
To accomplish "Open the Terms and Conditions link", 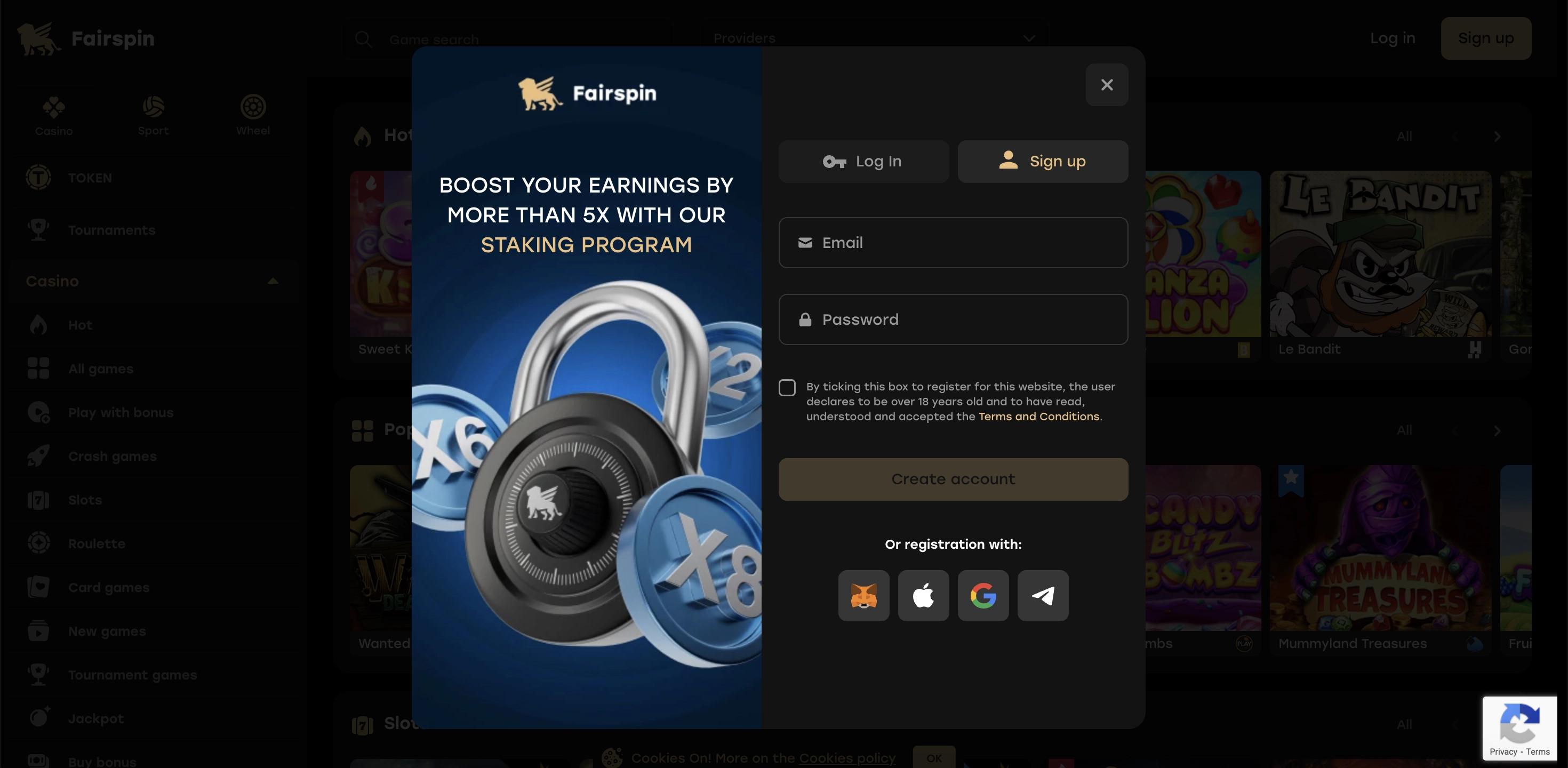I will click(1038, 417).
